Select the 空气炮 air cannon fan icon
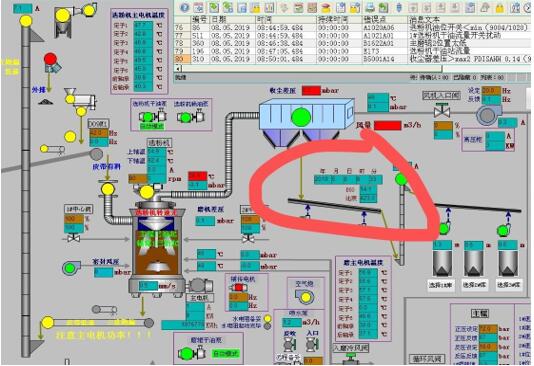This screenshot has height=366, width=534. coord(304,296)
